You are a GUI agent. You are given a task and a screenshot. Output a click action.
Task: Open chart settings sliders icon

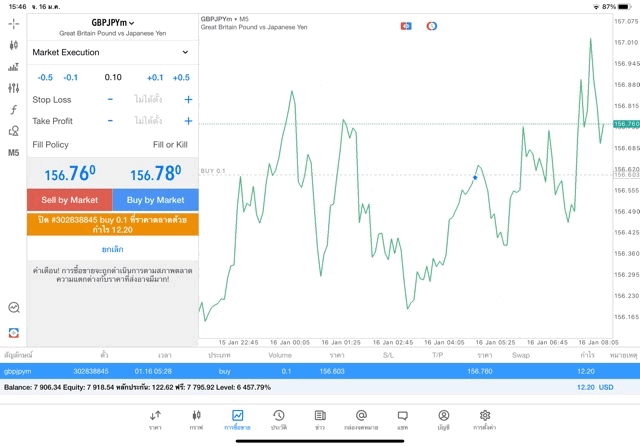coord(13,88)
